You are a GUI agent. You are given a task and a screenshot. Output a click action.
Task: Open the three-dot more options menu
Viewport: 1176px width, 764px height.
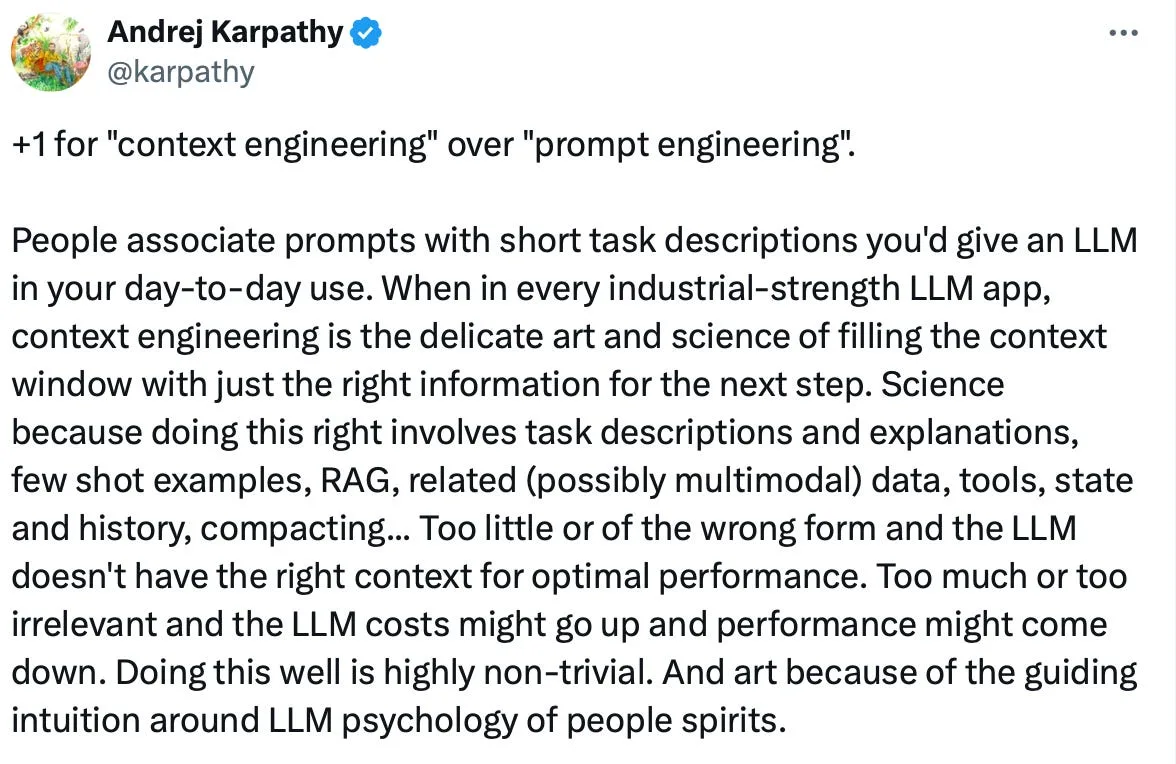(x=1123, y=33)
